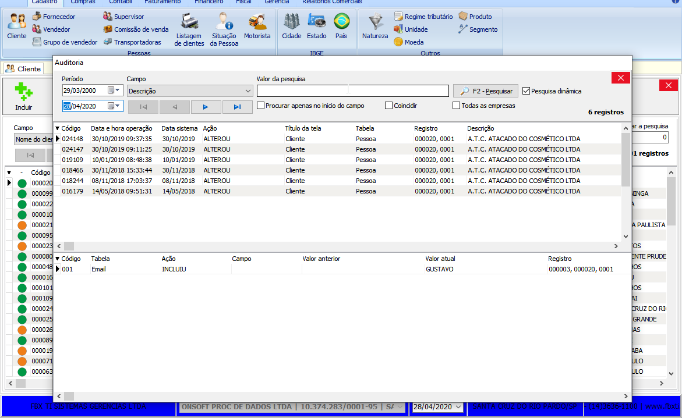
Task: Open Comissão de venda
Action: point(136,29)
